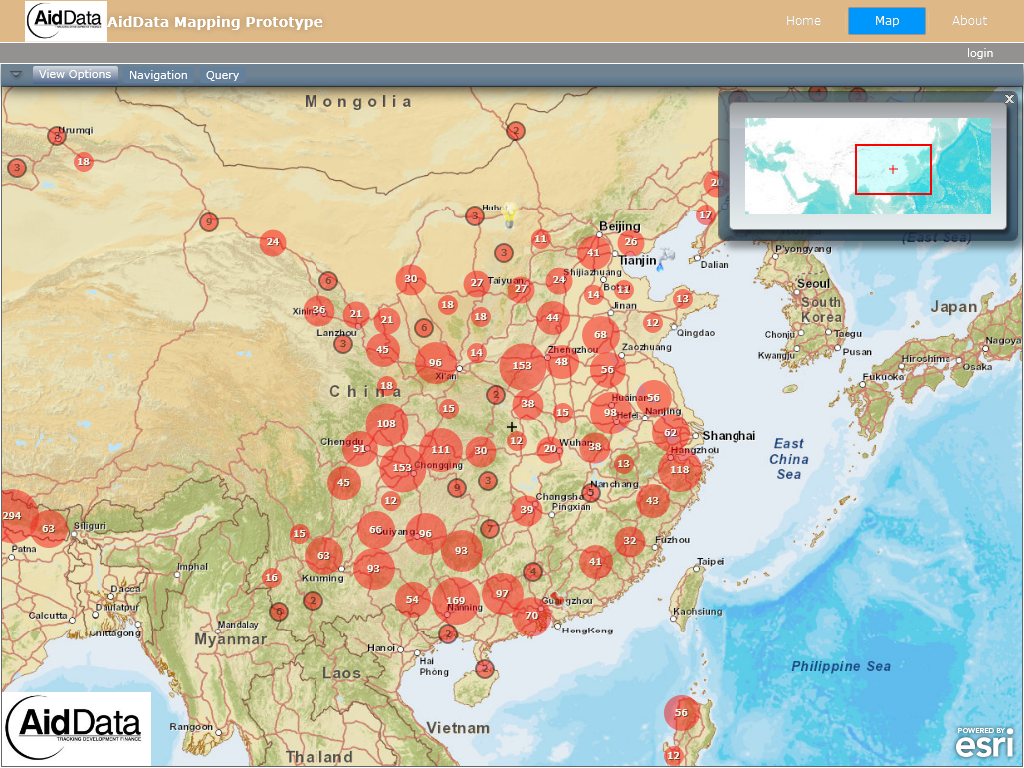The height and width of the screenshot is (768, 1024).
Task: Select the 62 cluster near Shanghai
Action: pos(671,433)
